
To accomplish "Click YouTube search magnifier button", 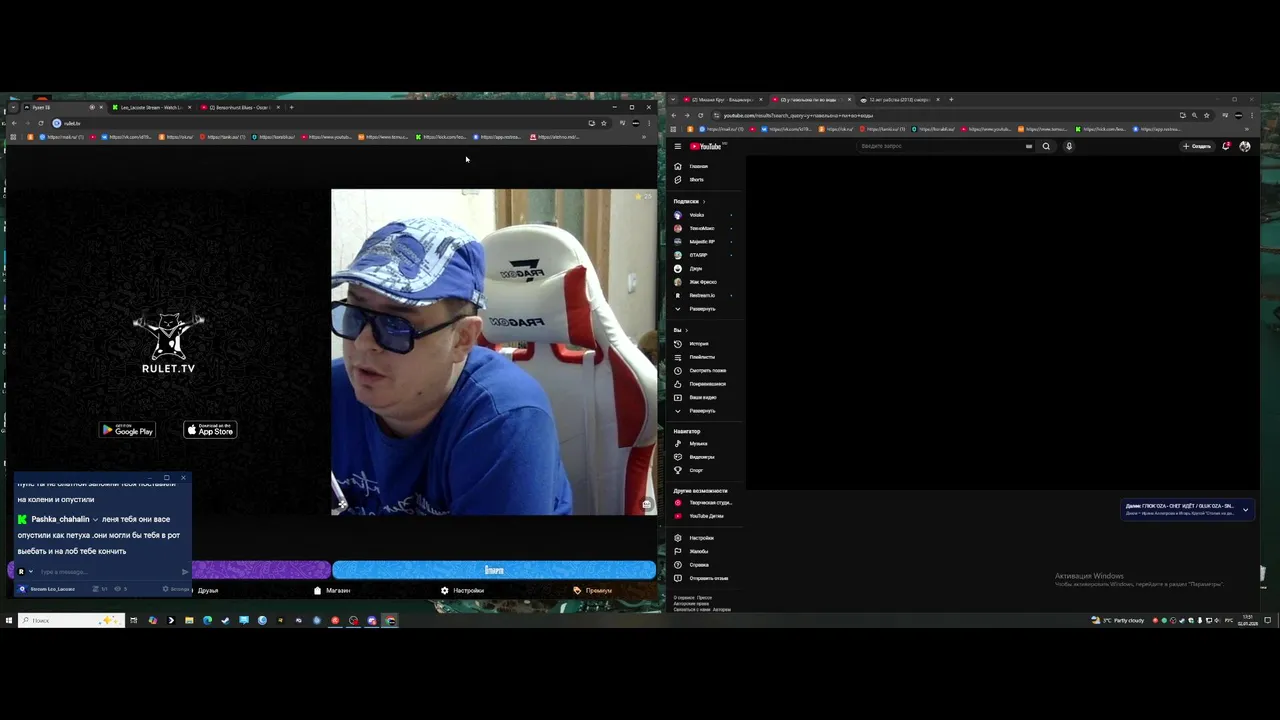I will point(1046,146).
